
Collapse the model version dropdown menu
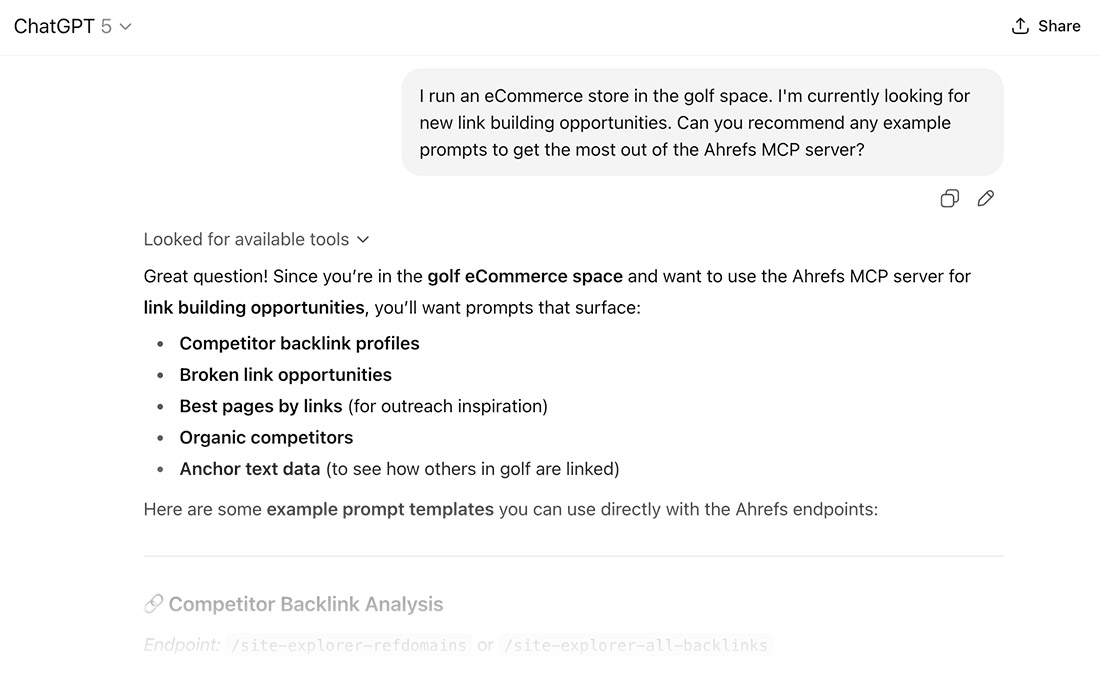[x=124, y=26]
